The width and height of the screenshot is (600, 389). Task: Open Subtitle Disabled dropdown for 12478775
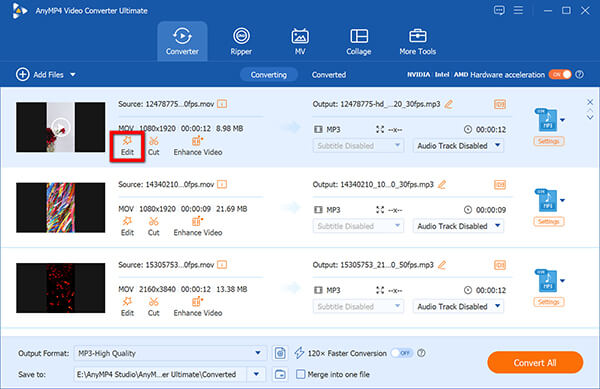tap(358, 146)
